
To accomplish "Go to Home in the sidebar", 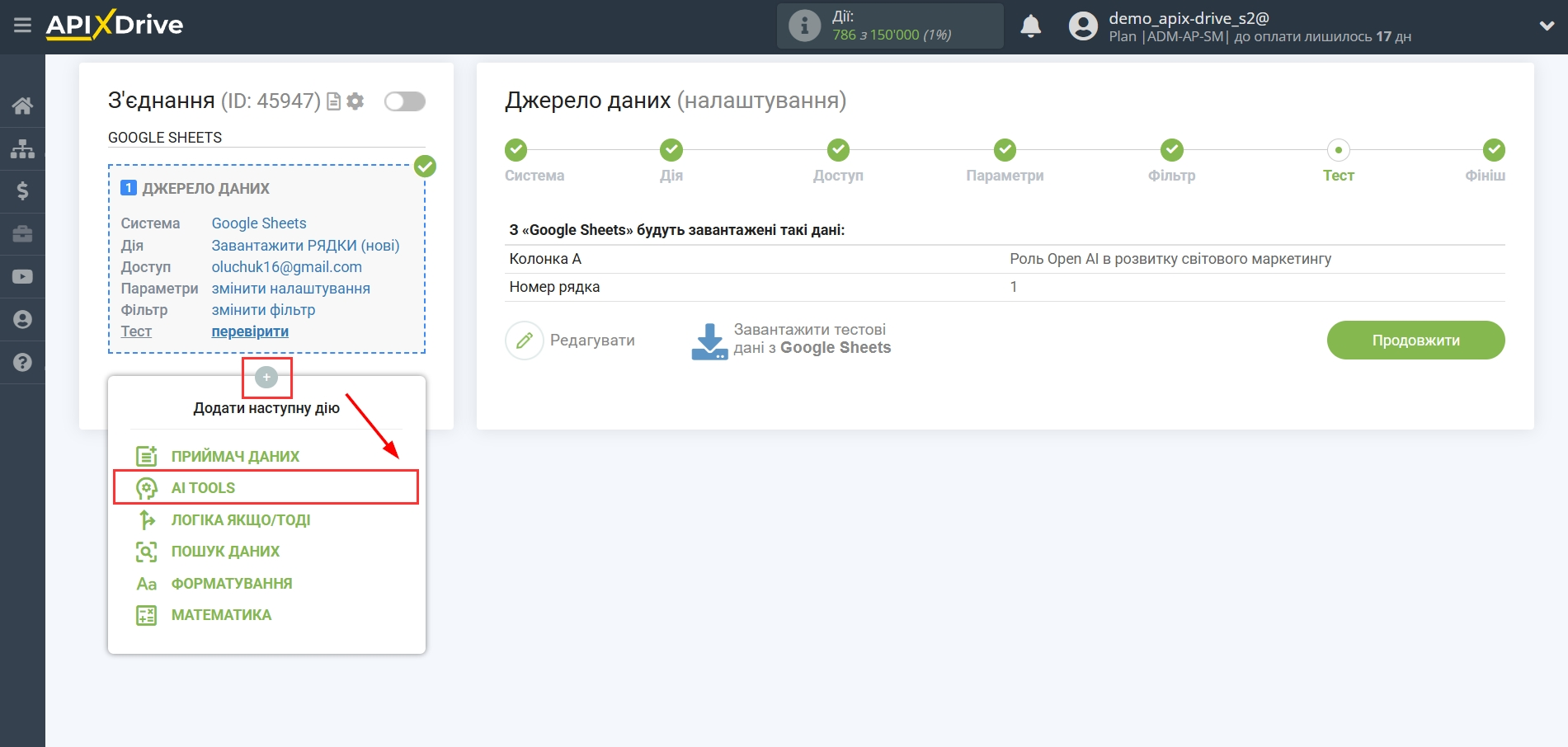I will click(x=22, y=106).
